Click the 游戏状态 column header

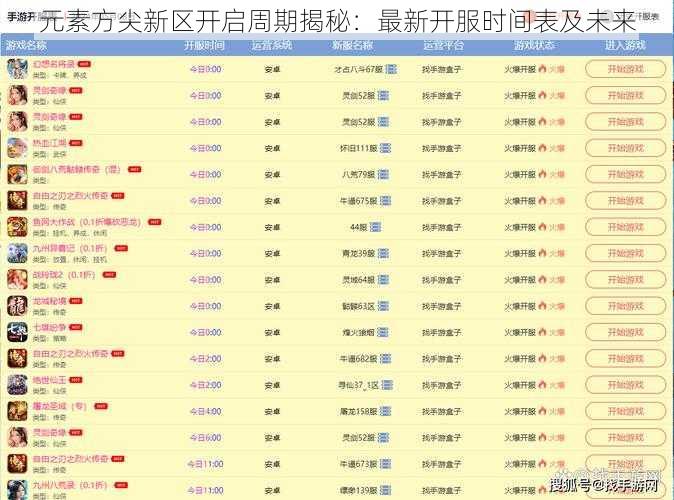coord(534,45)
